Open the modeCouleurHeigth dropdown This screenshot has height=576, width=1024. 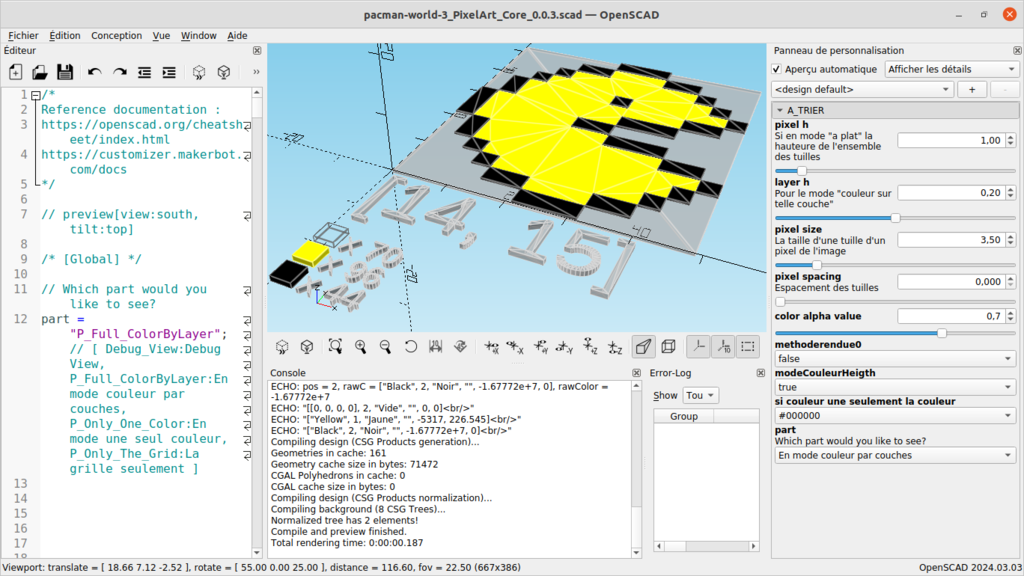[x=895, y=387]
